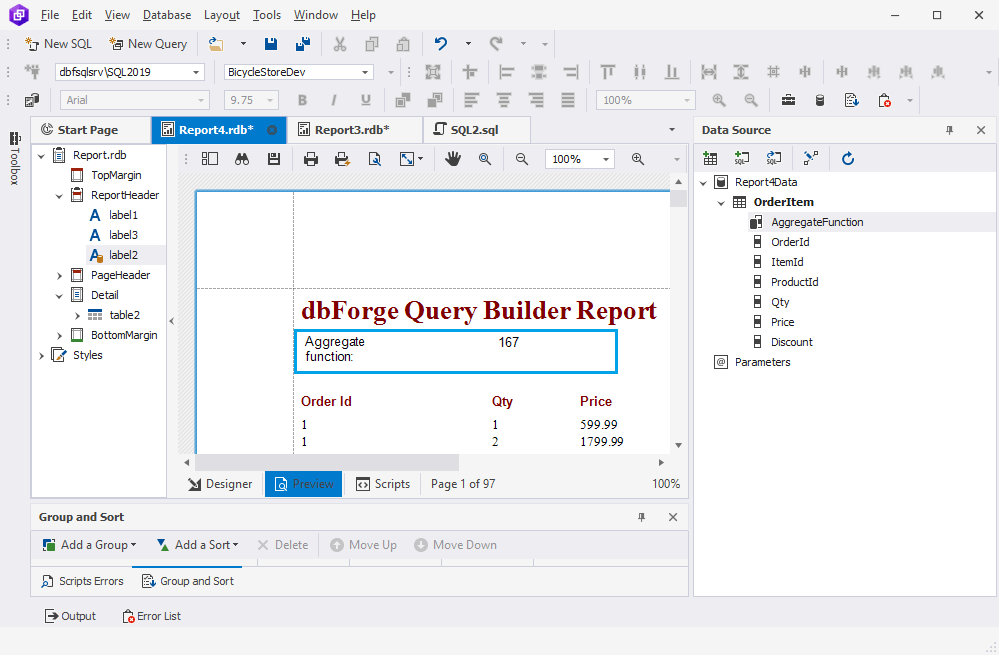Collapse the report explorer with the splitter arrow
The height and width of the screenshot is (655, 999).
point(171,321)
